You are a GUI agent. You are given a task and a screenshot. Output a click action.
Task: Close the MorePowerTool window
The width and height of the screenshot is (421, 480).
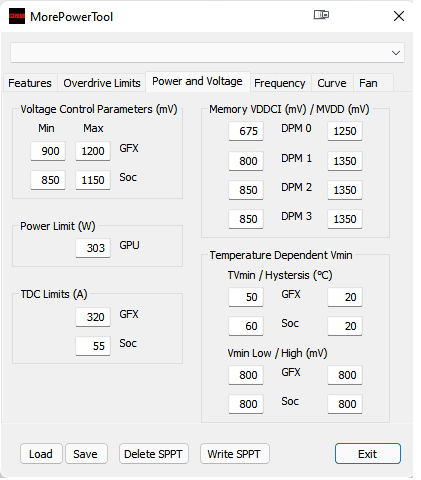tap(399, 16)
